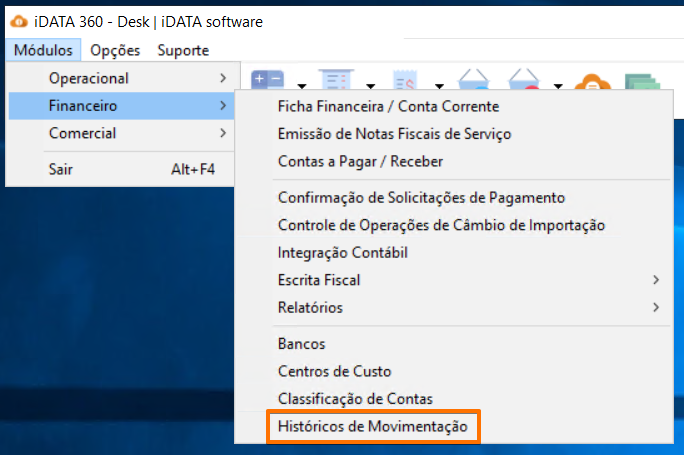Image resolution: width=684 pixels, height=455 pixels.
Task: Select Comercial in the Módulos menu
Action: click(x=121, y=133)
